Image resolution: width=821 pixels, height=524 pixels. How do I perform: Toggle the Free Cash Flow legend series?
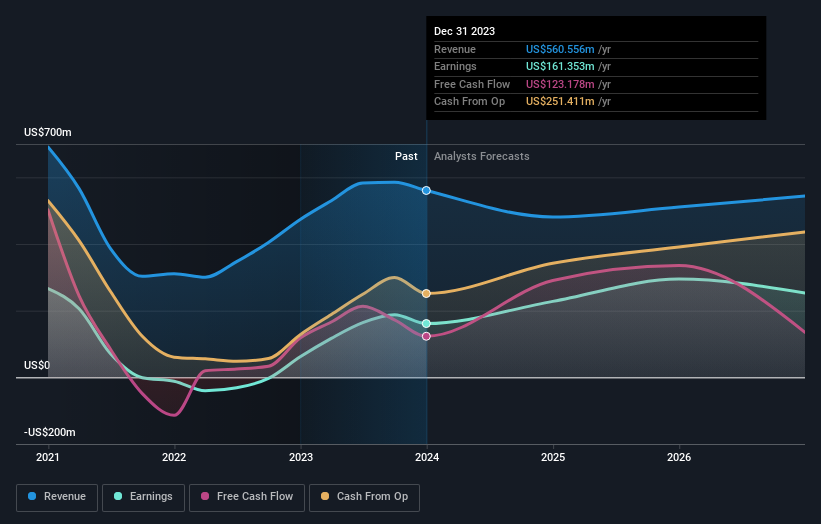(247, 497)
